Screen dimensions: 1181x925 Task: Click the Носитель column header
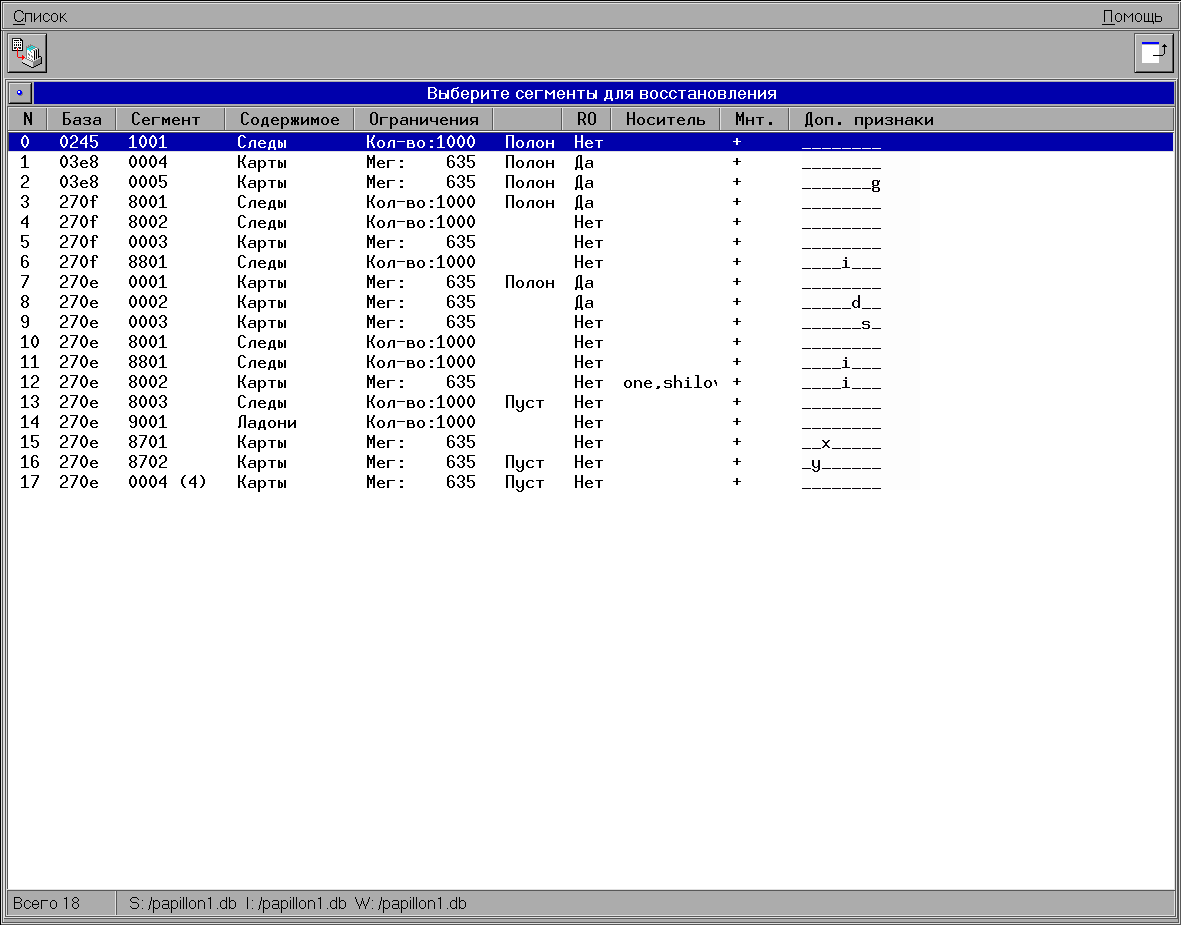[665, 119]
